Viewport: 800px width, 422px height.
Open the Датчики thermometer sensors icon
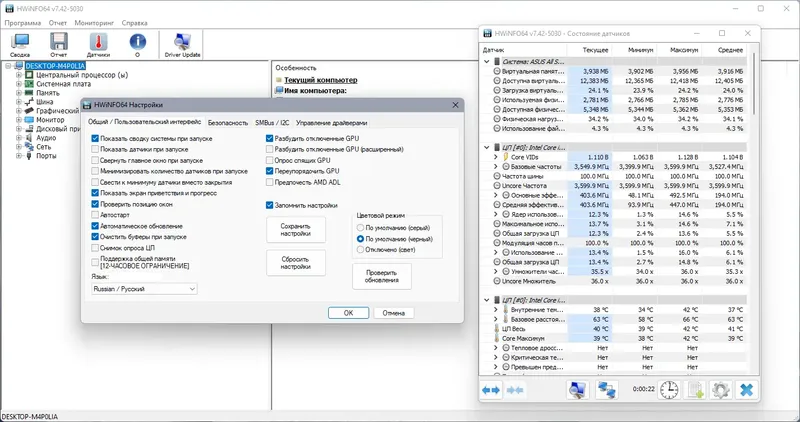(98, 44)
